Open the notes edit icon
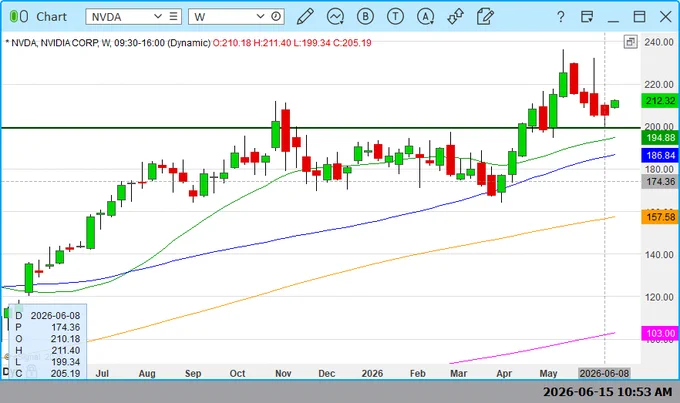The height and width of the screenshot is (403, 680). (x=485, y=17)
